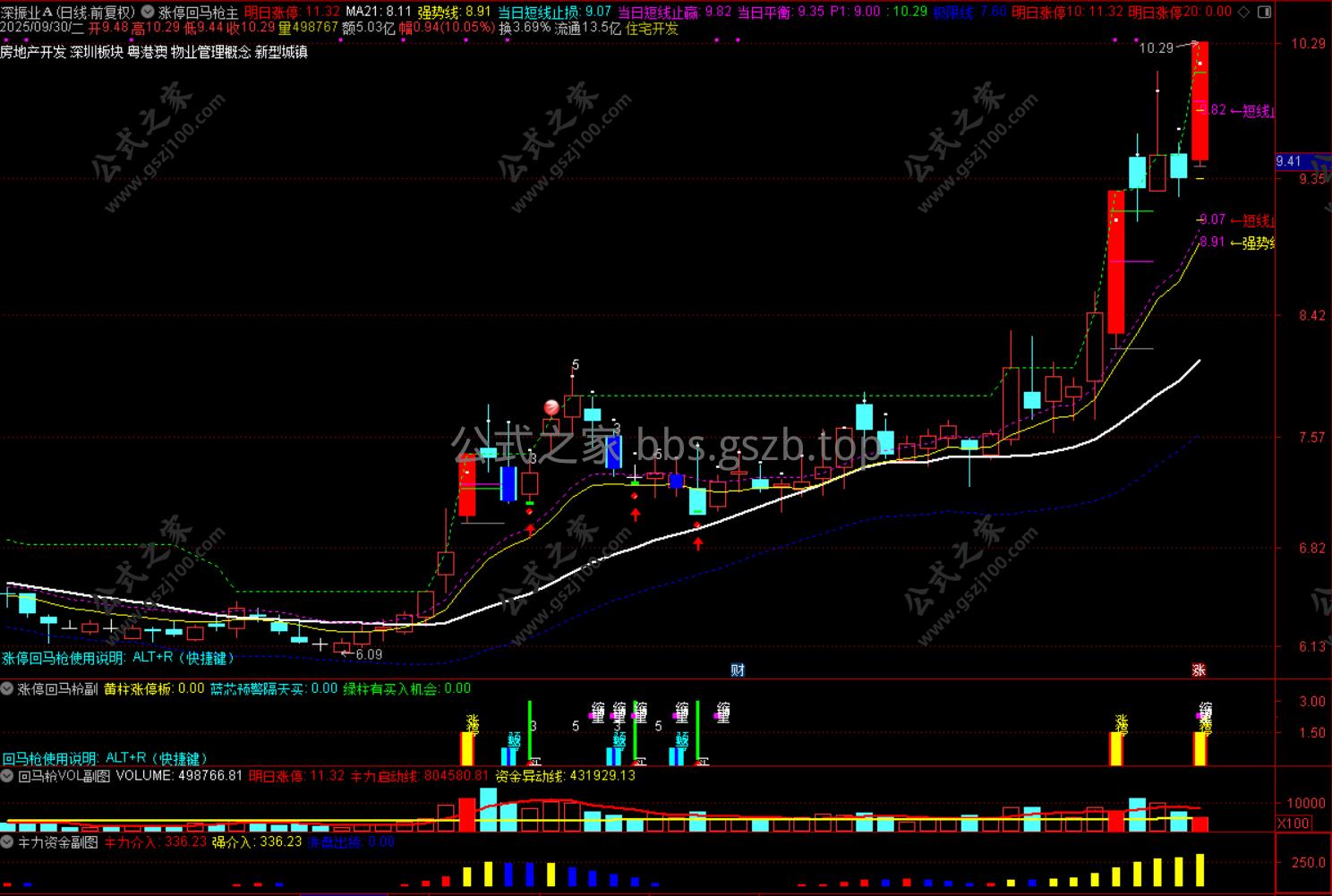The width and height of the screenshot is (1332, 896).
Task: Click the 新型城镇 sector tag
Action: (281, 52)
